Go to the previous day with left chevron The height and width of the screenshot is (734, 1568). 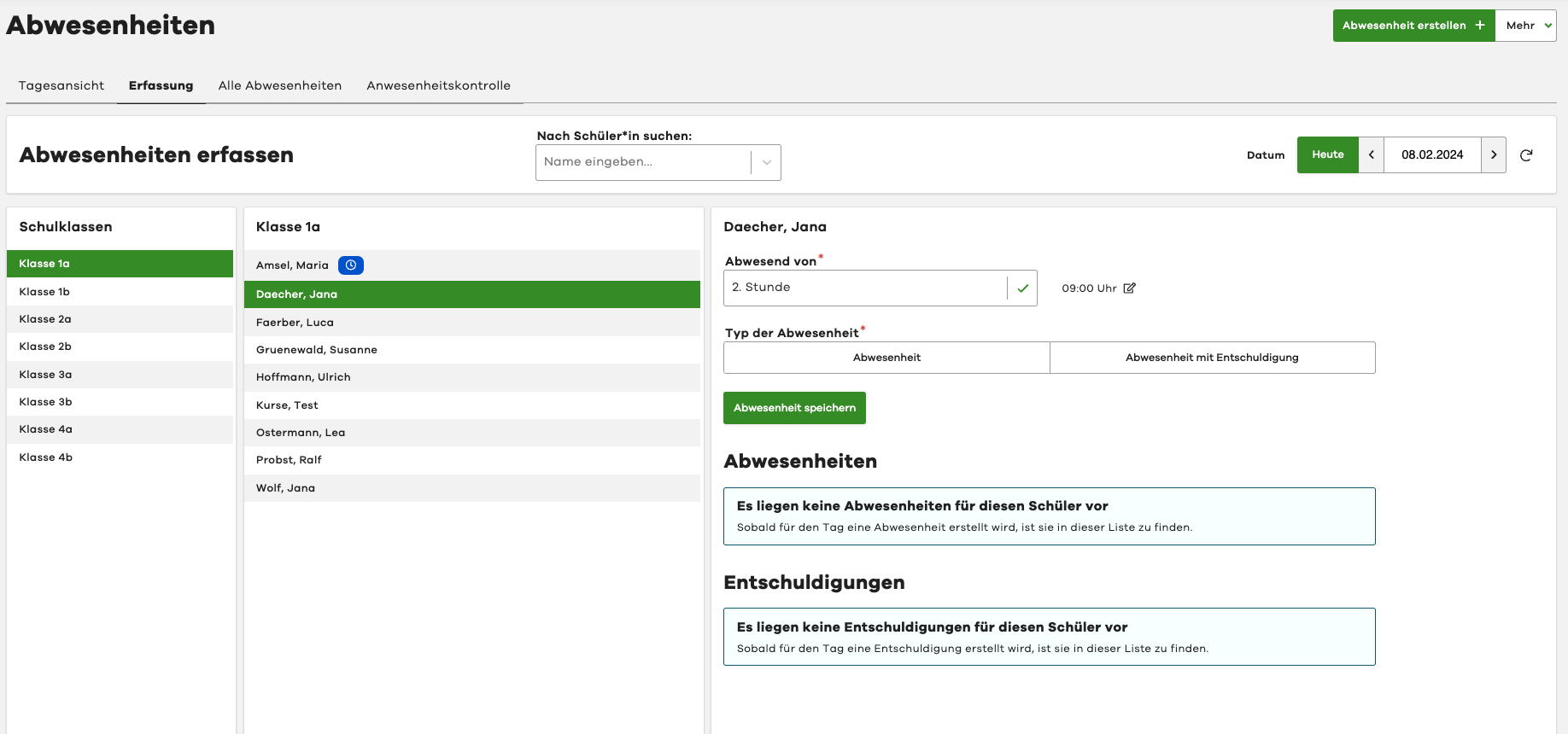point(1371,155)
